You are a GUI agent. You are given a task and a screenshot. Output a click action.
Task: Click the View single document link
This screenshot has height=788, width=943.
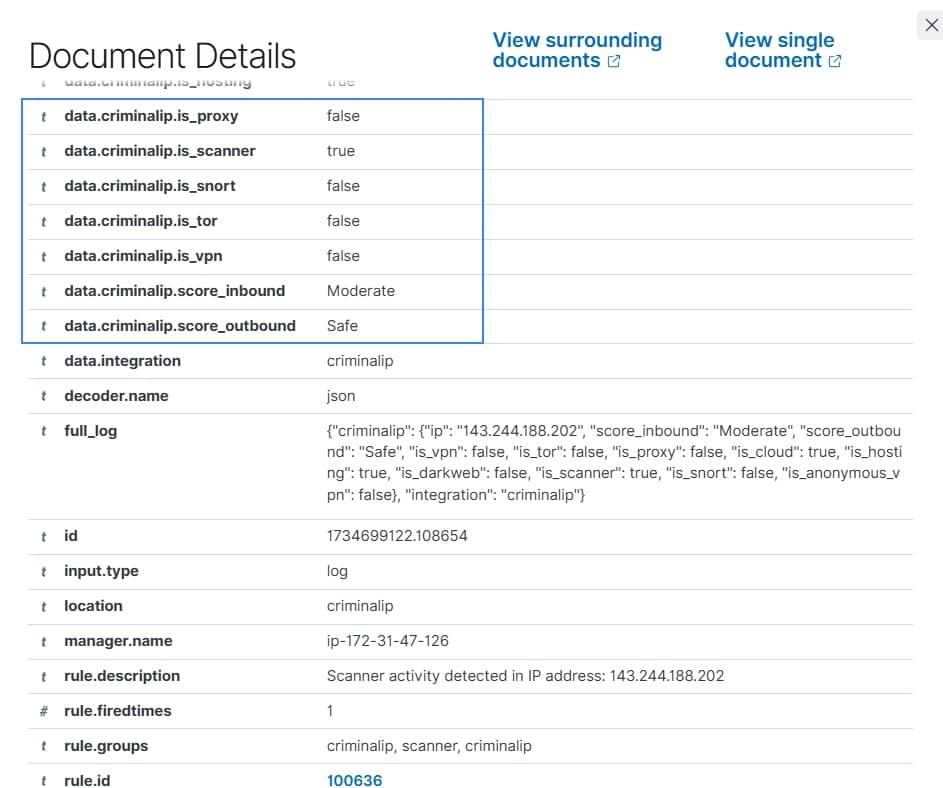click(x=782, y=50)
